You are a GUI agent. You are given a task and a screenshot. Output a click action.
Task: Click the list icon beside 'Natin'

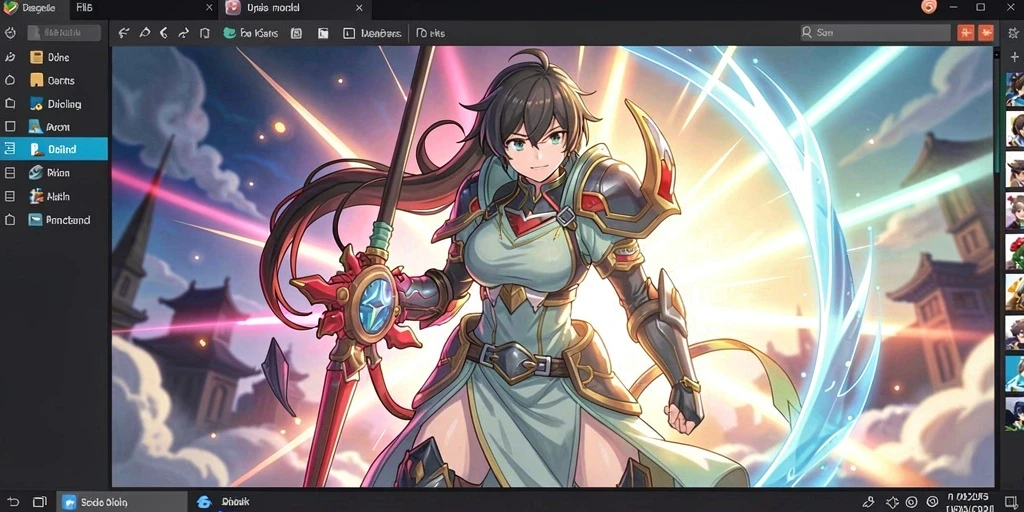pyautogui.click(x=10, y=196)
